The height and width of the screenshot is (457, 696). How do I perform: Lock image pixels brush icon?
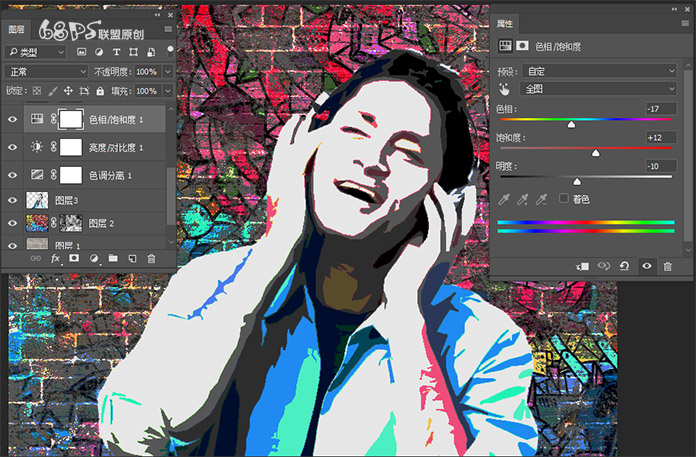click(x=52, y=91)
